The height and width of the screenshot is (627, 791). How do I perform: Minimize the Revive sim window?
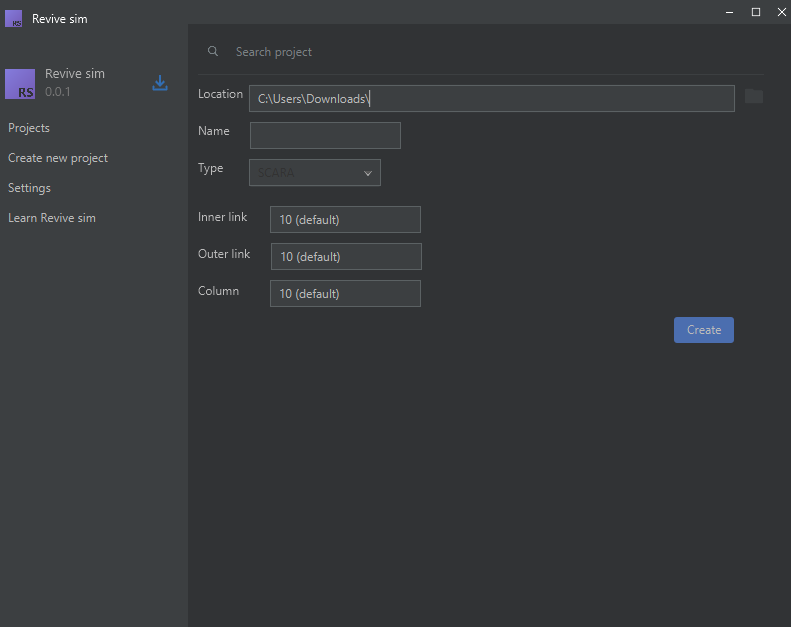click(x=729, y=12)
